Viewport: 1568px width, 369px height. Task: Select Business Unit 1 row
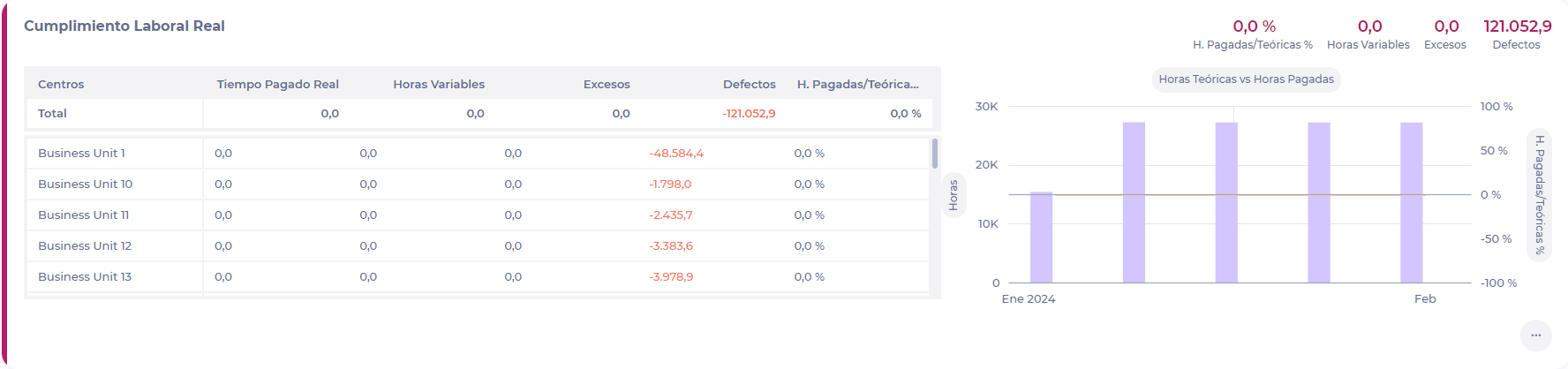(x=81, y=154)
